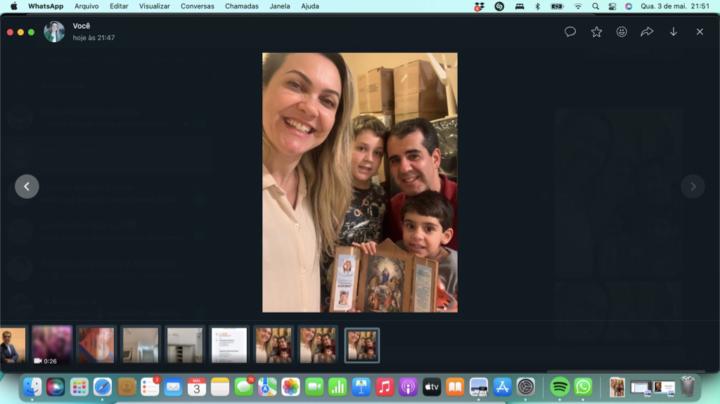Open Music from the Dock

(384, 387)
